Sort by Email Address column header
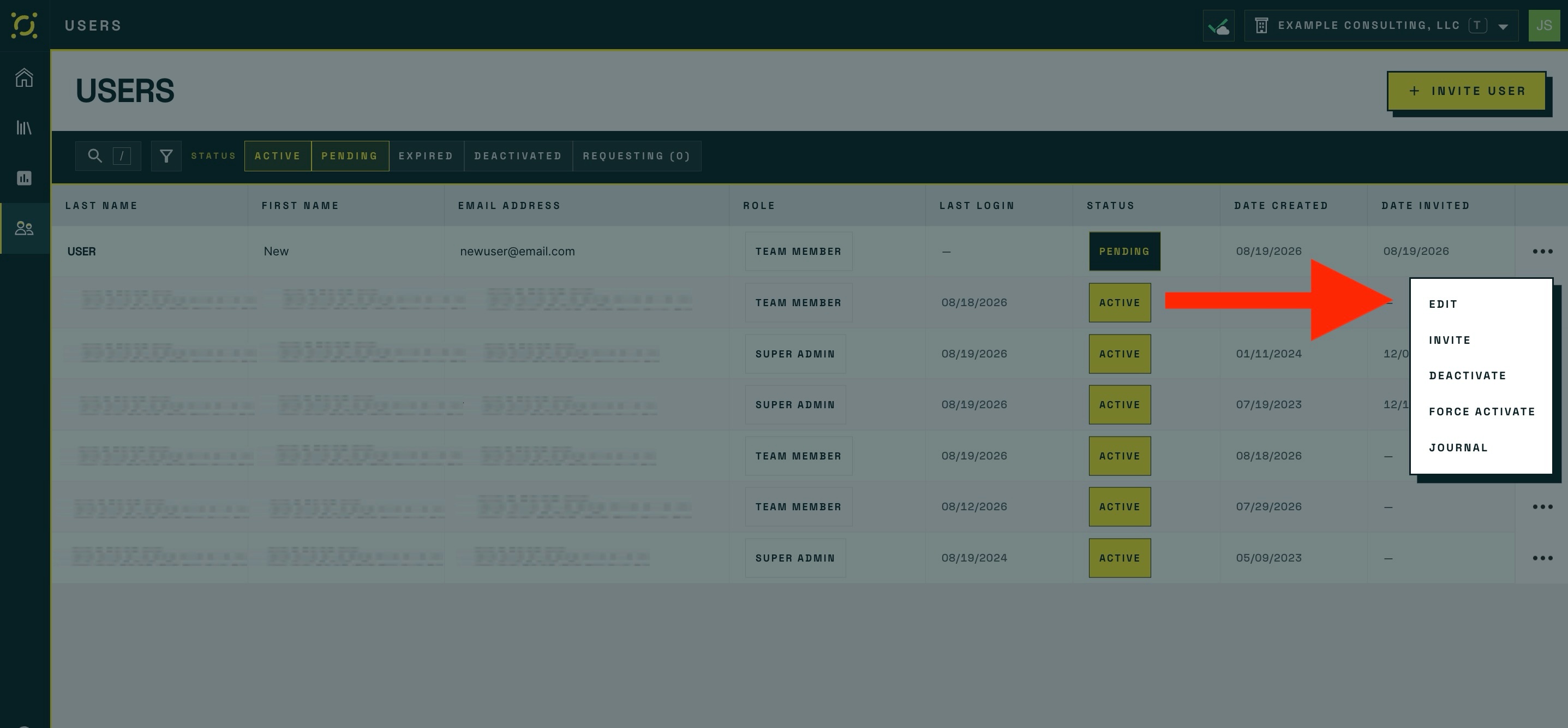Screen dimensions: 1568x728 (x=509, y=206)
